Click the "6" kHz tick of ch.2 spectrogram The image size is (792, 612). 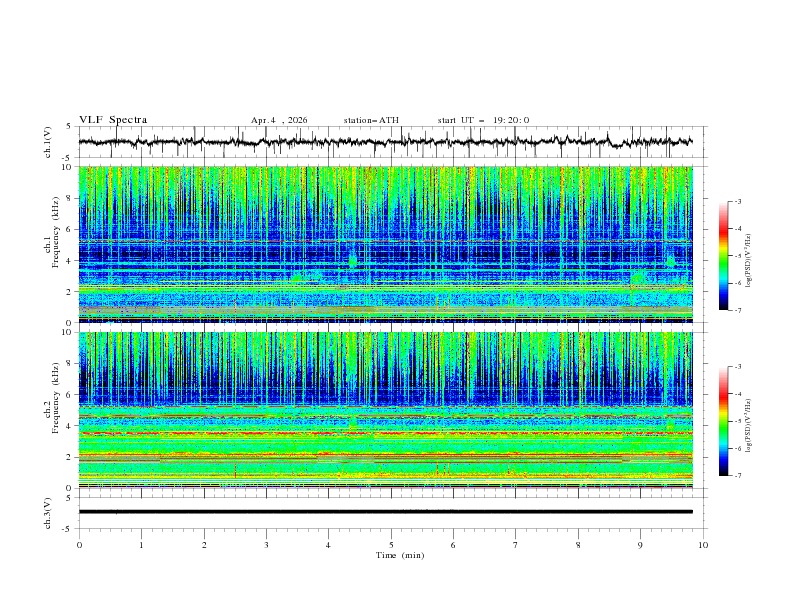click(x=70, y=395)
